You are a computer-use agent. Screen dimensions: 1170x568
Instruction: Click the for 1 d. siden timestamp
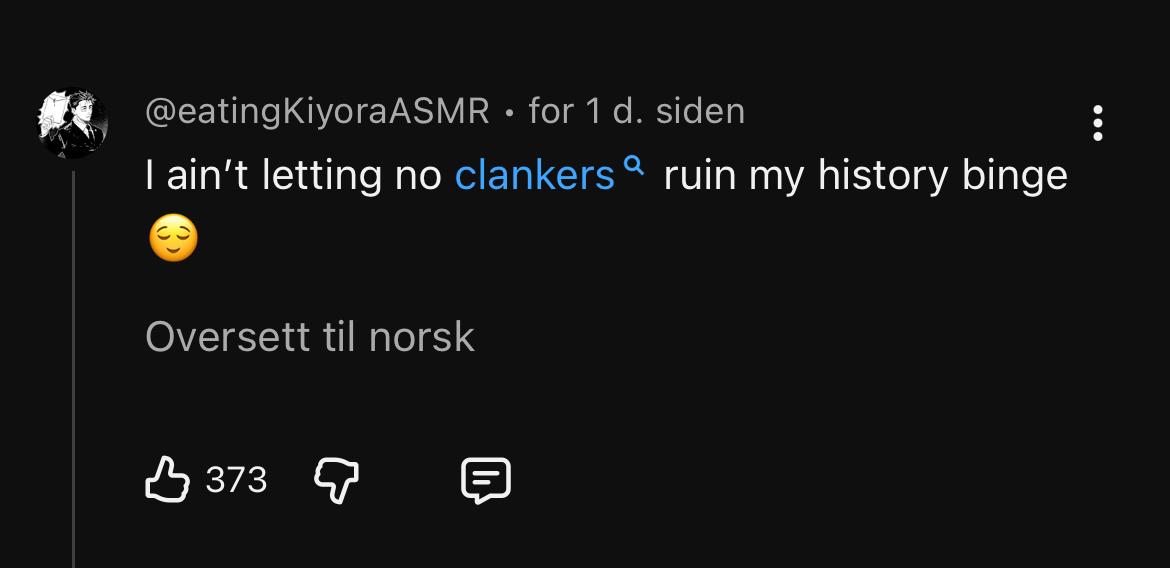point(636,111)
